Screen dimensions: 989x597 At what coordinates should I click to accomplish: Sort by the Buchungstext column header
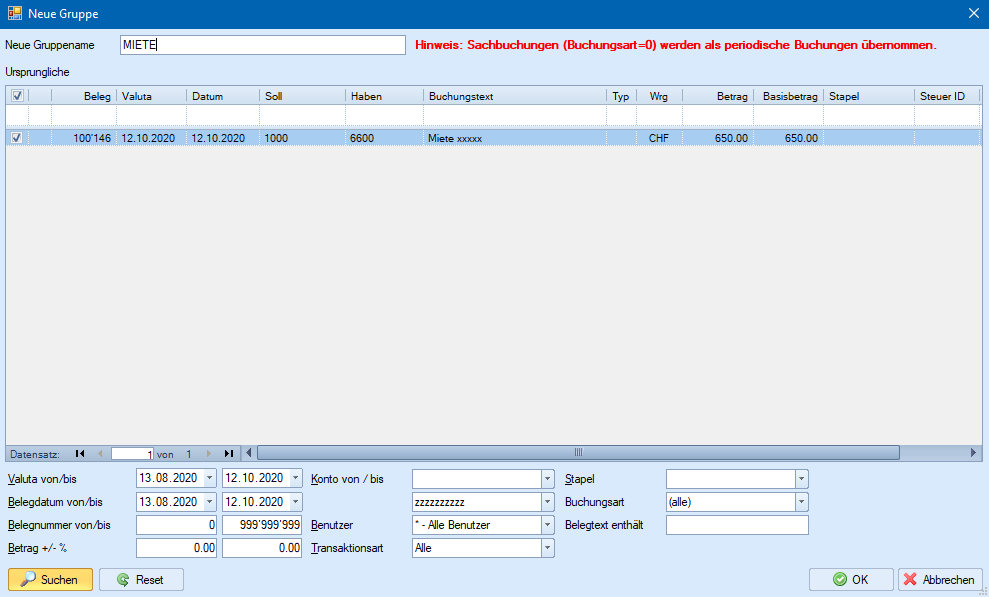514,96
